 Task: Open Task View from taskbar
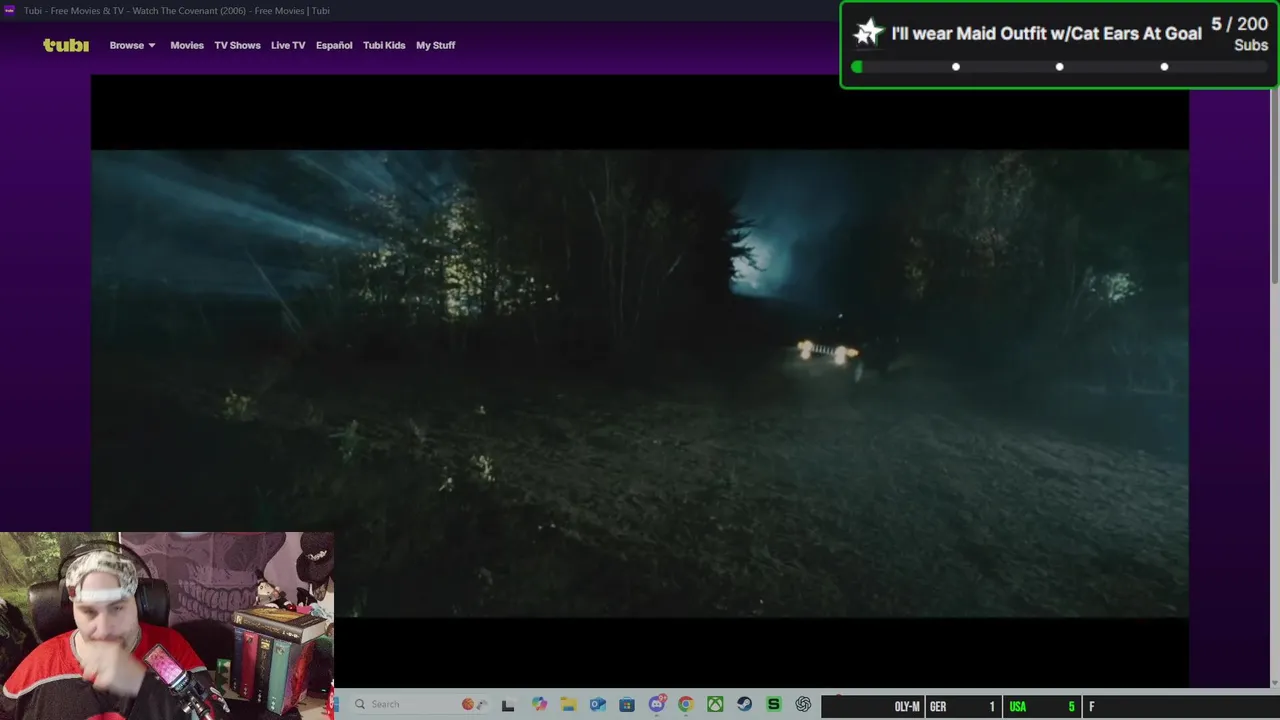pos(508,705)
